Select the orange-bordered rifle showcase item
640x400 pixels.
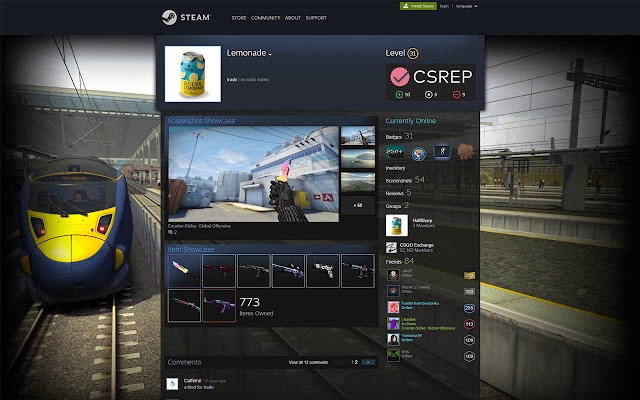coord(219,306)
